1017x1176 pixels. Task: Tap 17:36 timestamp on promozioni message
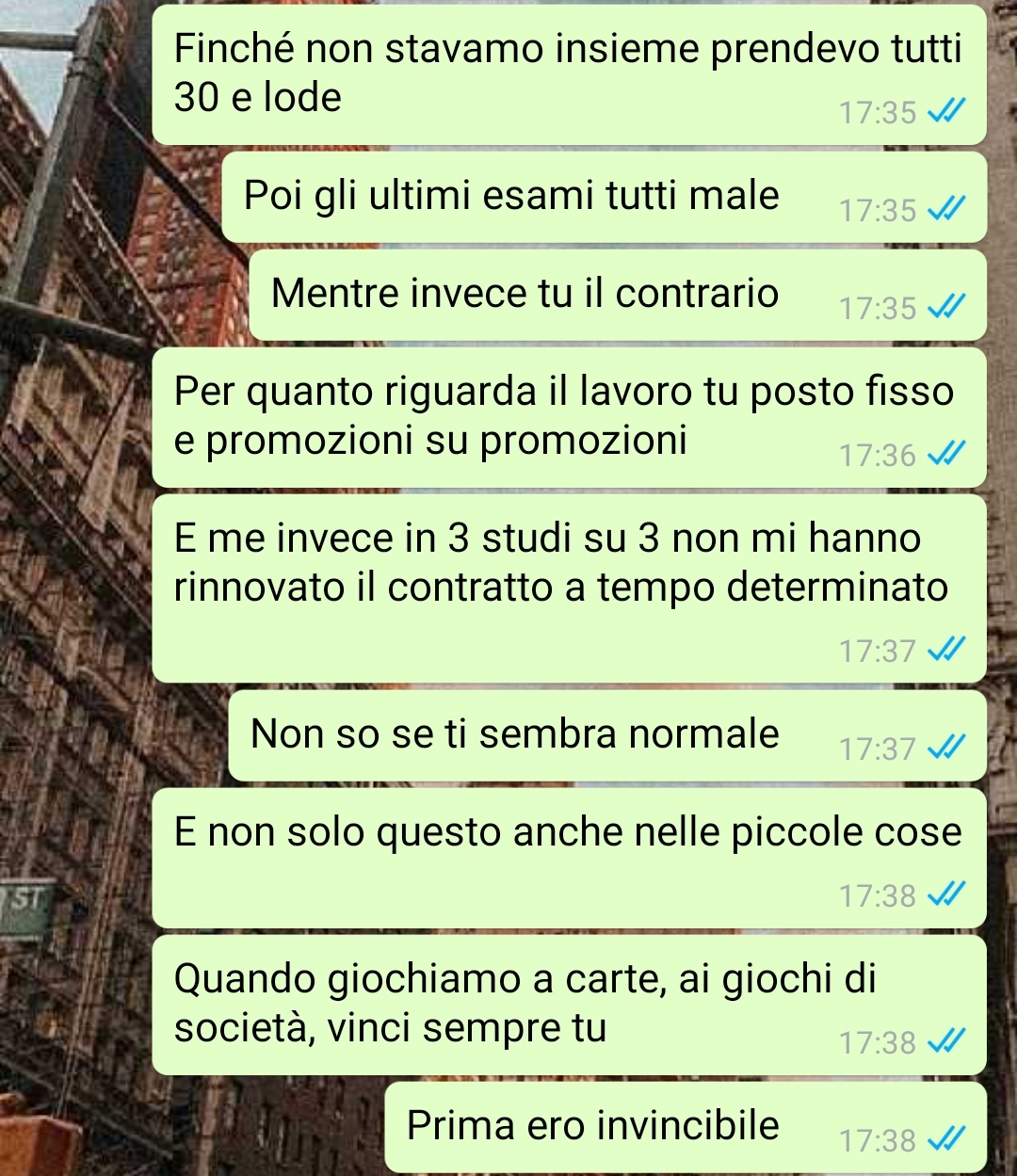[x=878, y=456]
